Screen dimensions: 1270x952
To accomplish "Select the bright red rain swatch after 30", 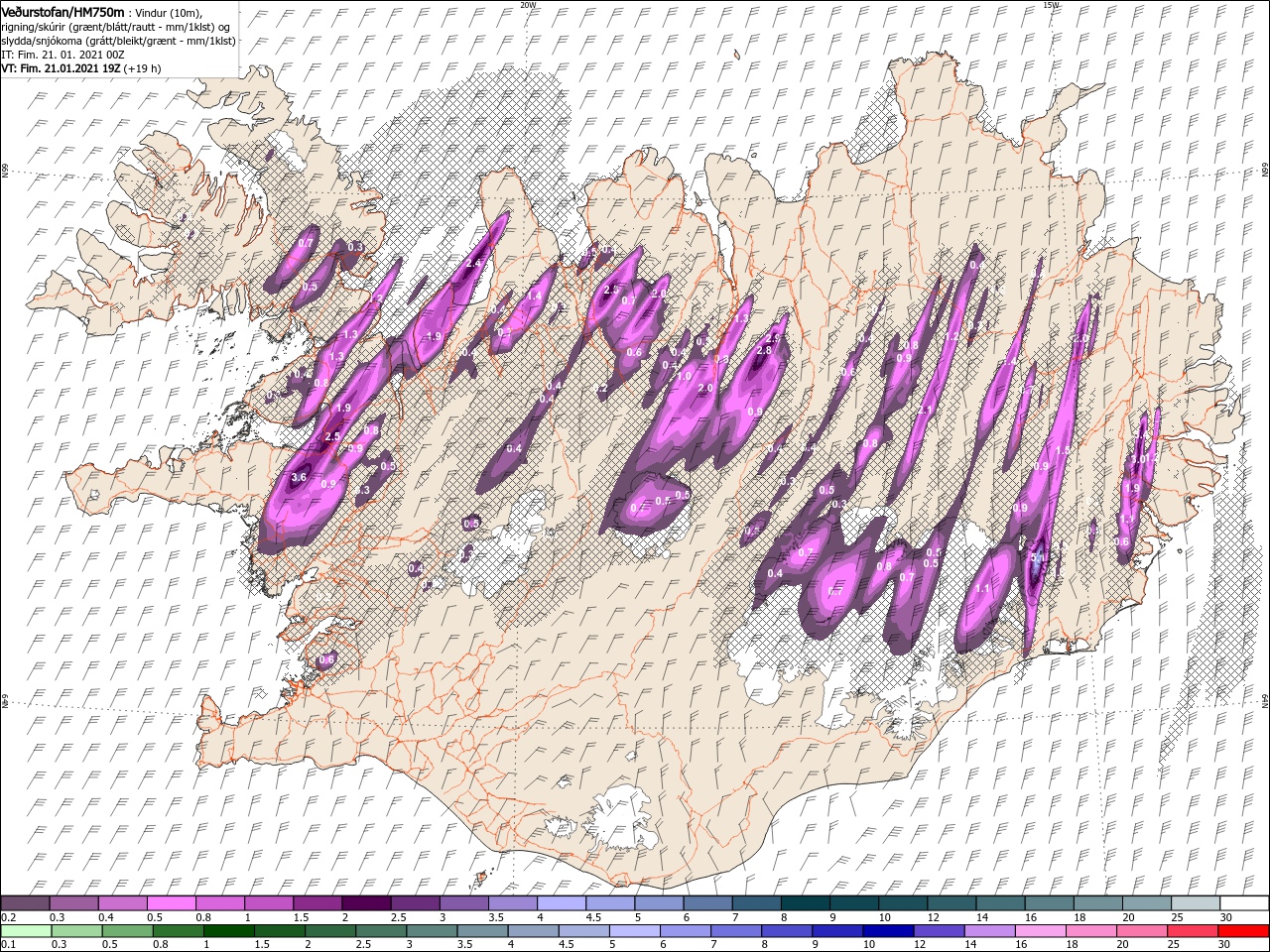I will click(x=1242, y=931).
